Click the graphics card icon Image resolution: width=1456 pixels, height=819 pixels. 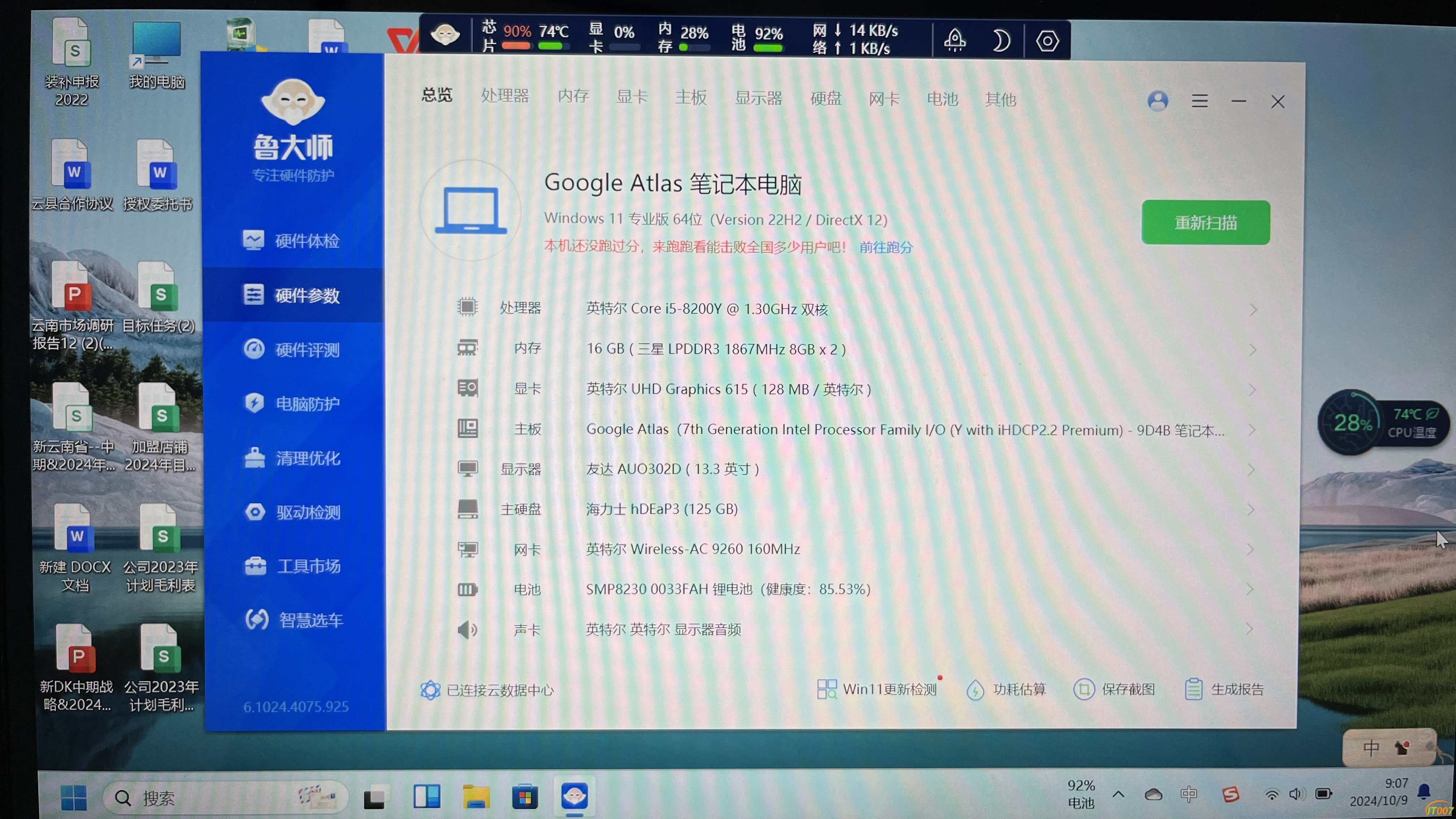tap(467, 388)
